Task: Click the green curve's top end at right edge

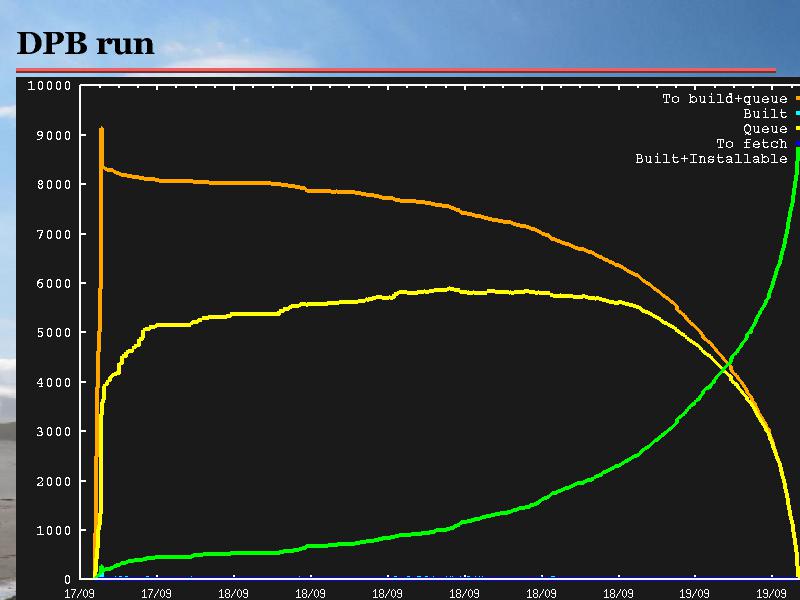Action: (797, 152)
